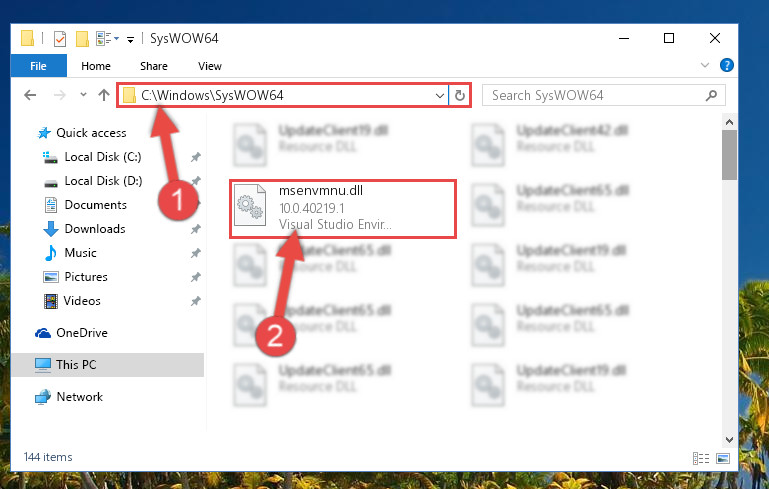
Task: Click the New folder icon in the title bar
Action: [82, 38]
